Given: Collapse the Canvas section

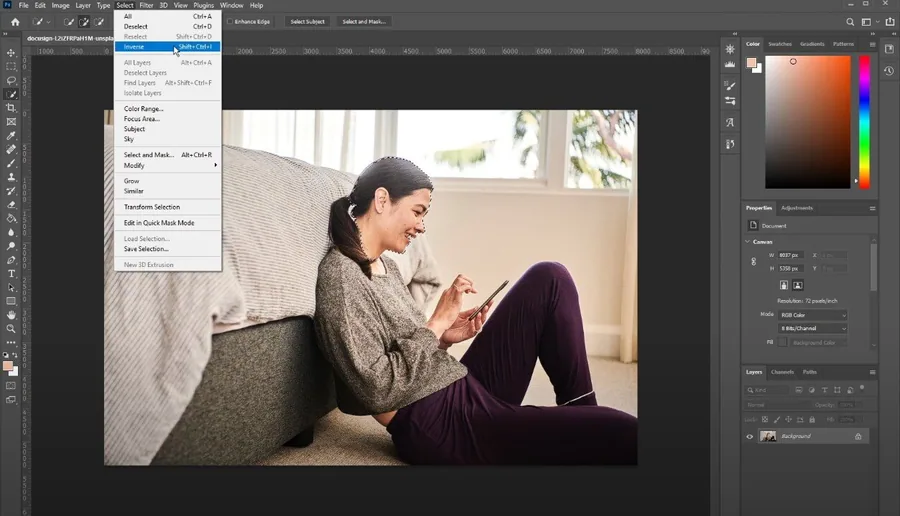Looking at the screenshot, I should pos(748,242).
